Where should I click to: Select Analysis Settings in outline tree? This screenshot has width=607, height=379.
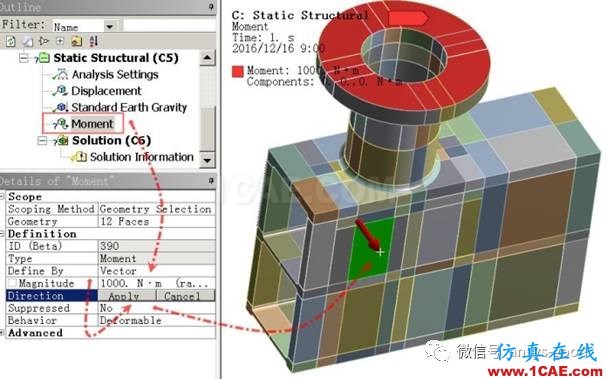click(x=115, y=74)
